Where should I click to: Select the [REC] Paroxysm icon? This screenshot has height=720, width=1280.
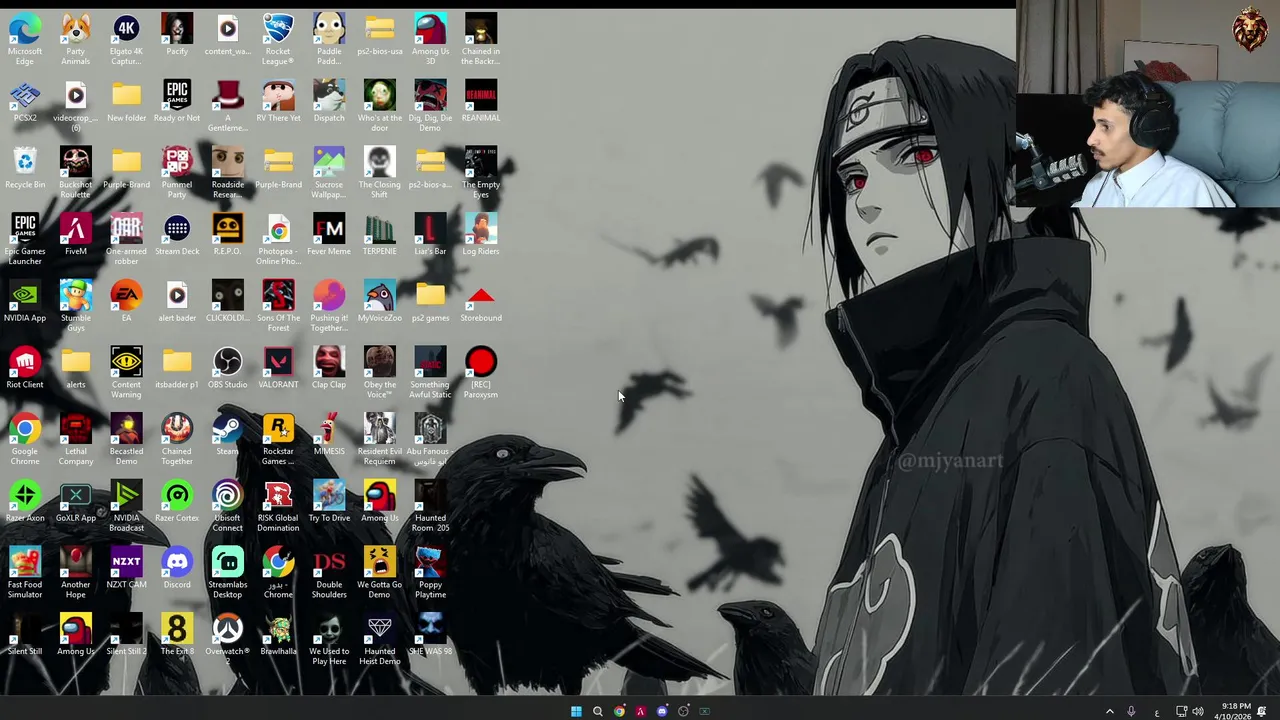click(481, 372)
